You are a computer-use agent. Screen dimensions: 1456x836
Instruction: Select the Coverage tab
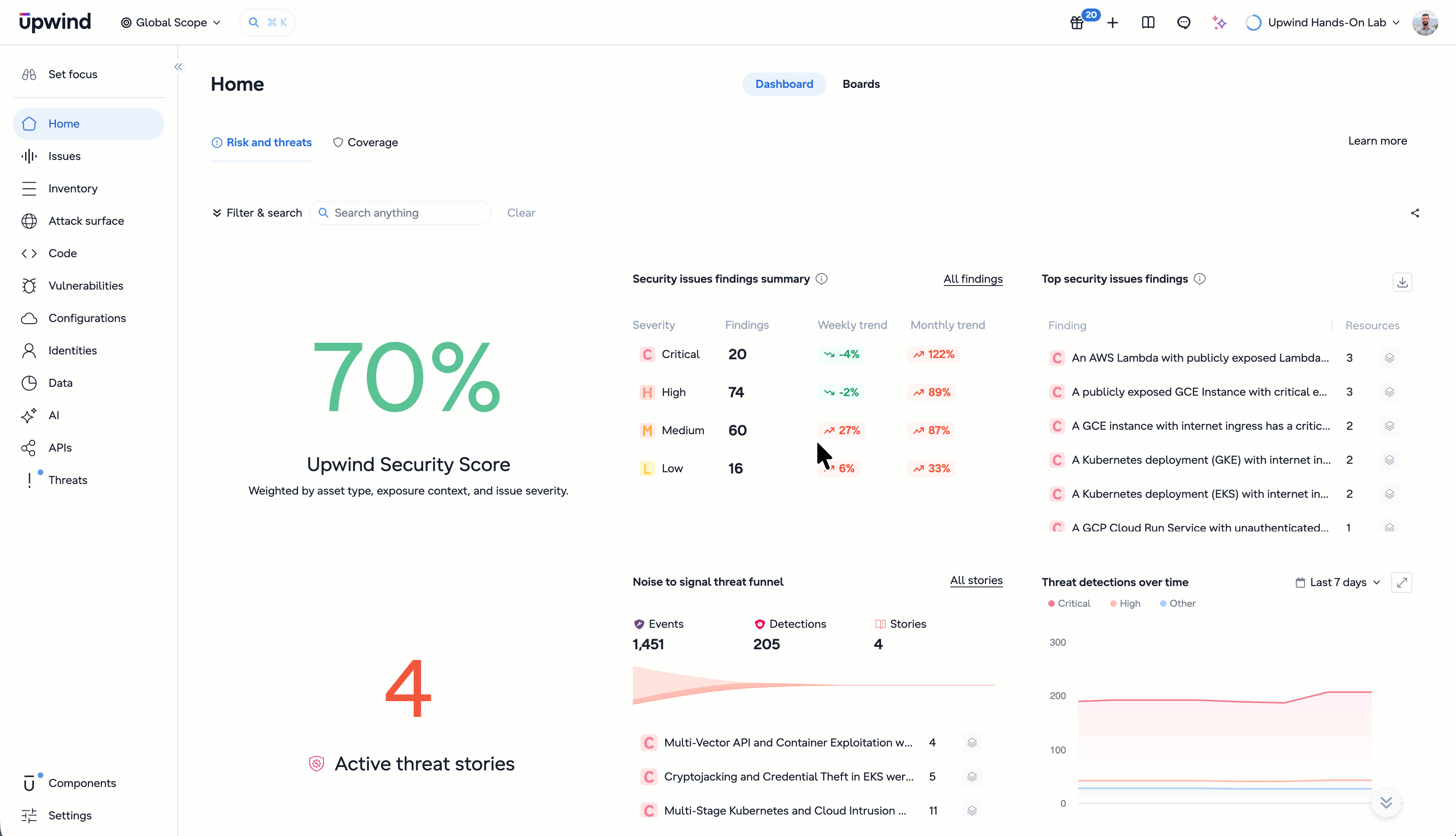(x=366, y=143)
